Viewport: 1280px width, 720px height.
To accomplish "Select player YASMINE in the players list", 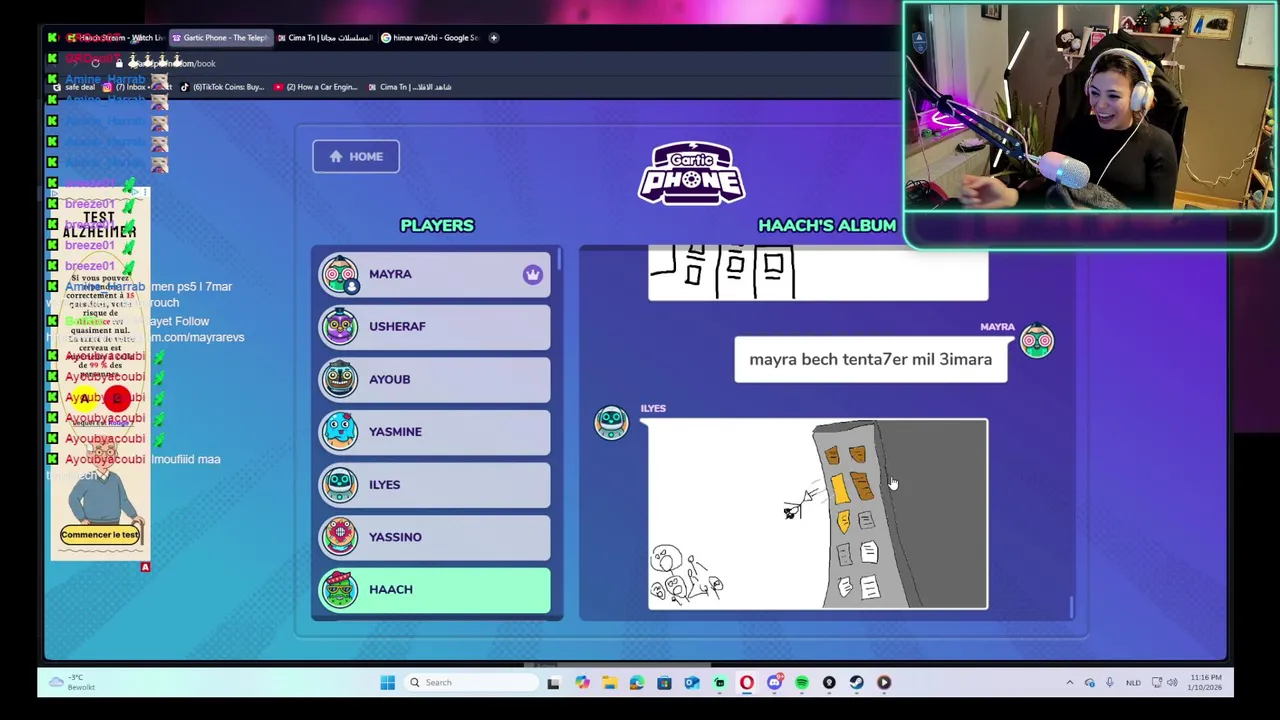I will [434, 431].
